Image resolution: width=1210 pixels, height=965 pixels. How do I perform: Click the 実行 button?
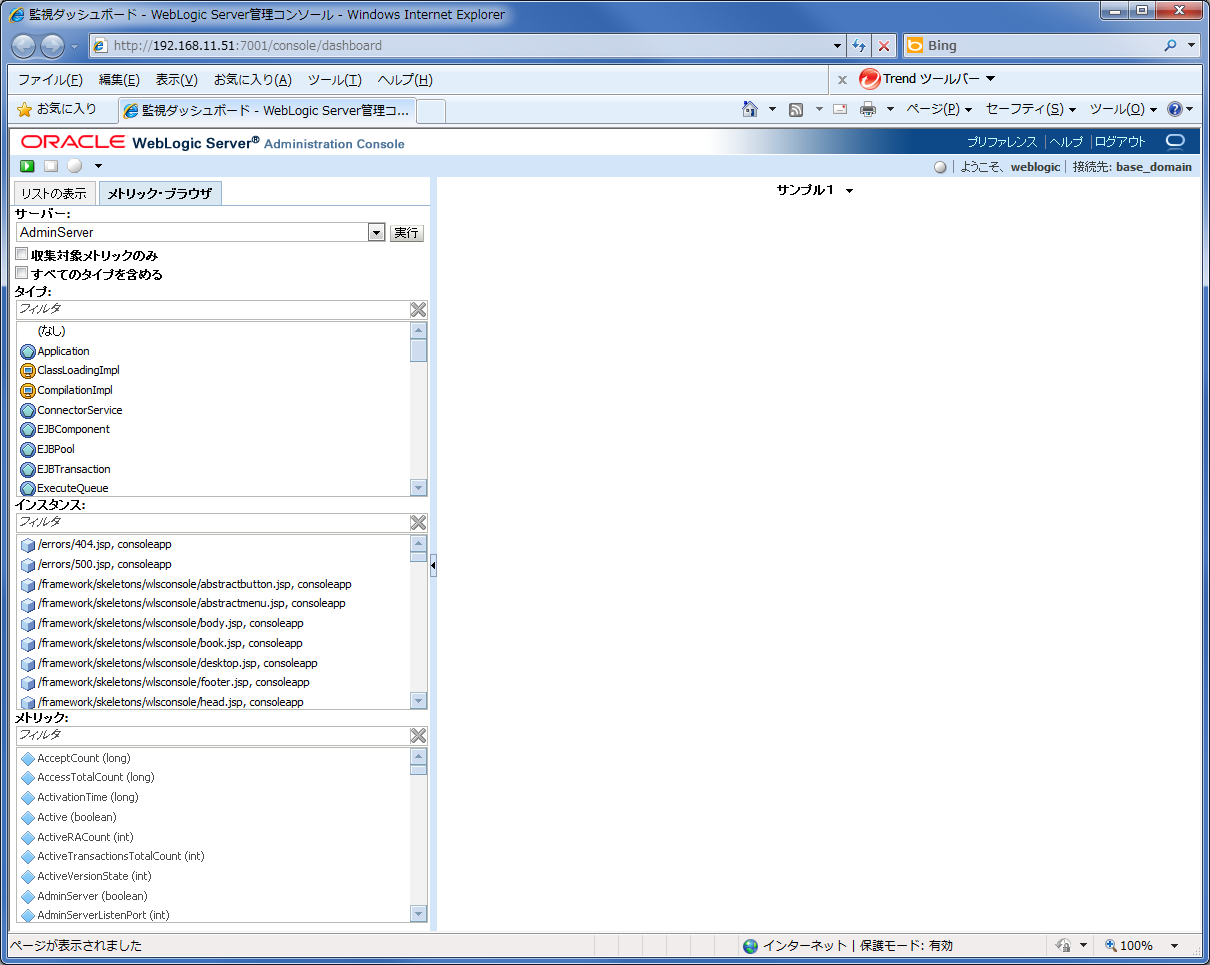pos(406,233)
